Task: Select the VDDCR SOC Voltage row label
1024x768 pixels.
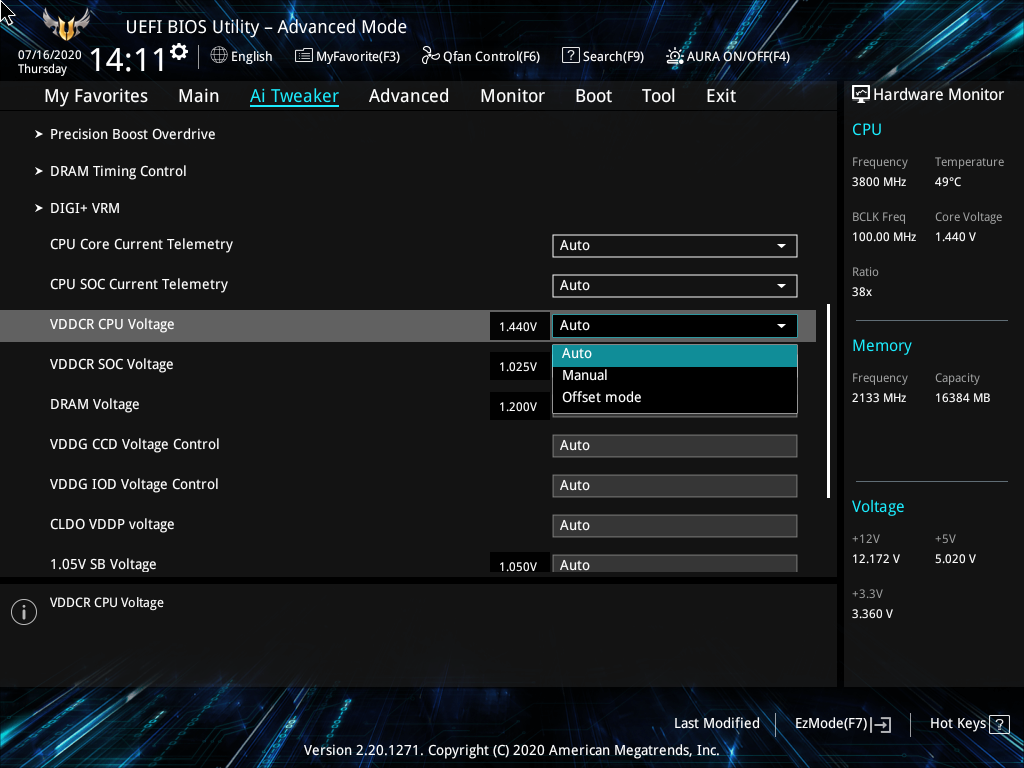Action: [112, 364]
